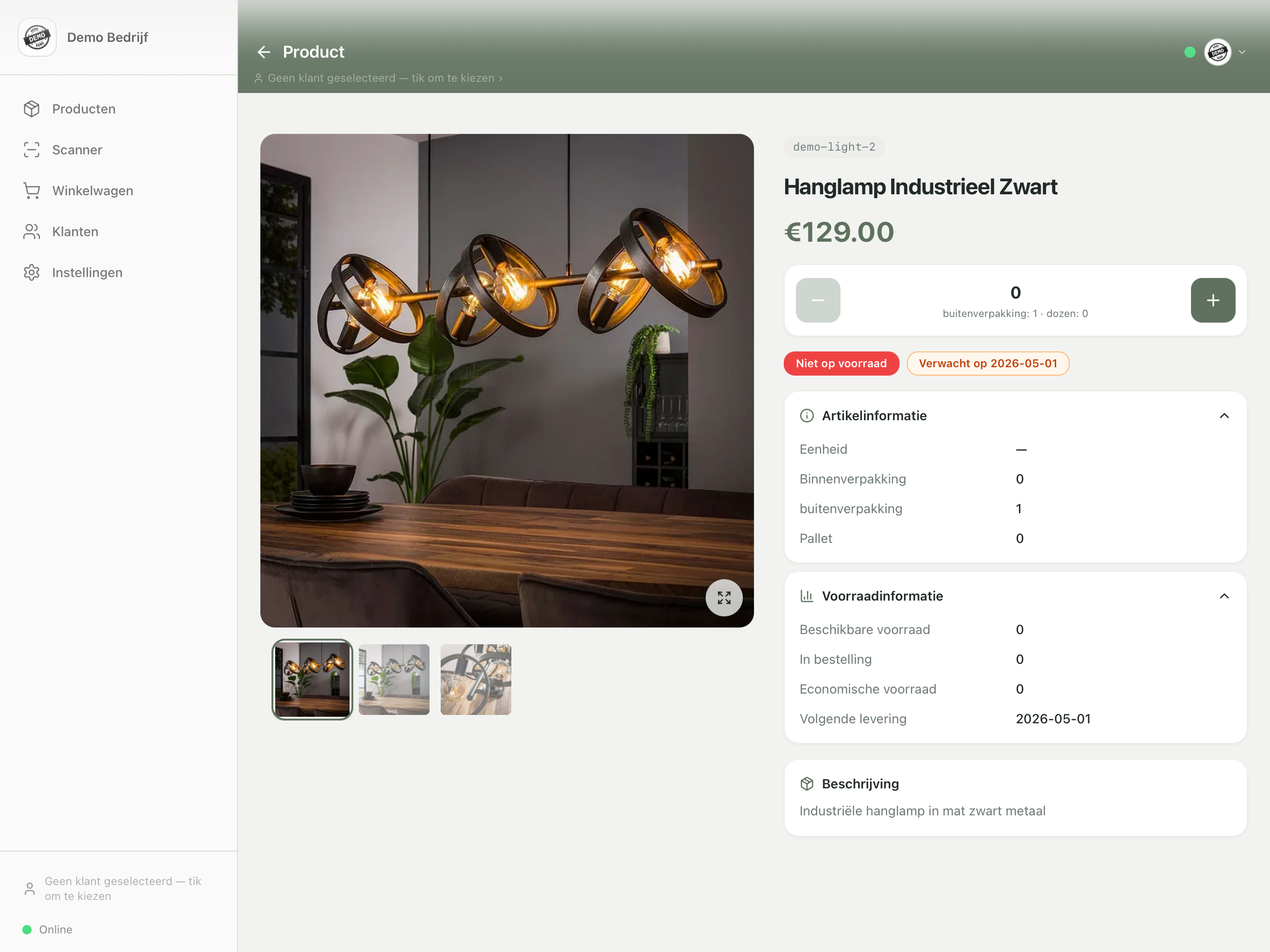Image resolution: width=1270 pixels, height=952 pixels.
Task: Select the second lamp thumbnail
Action: point(394,679)
